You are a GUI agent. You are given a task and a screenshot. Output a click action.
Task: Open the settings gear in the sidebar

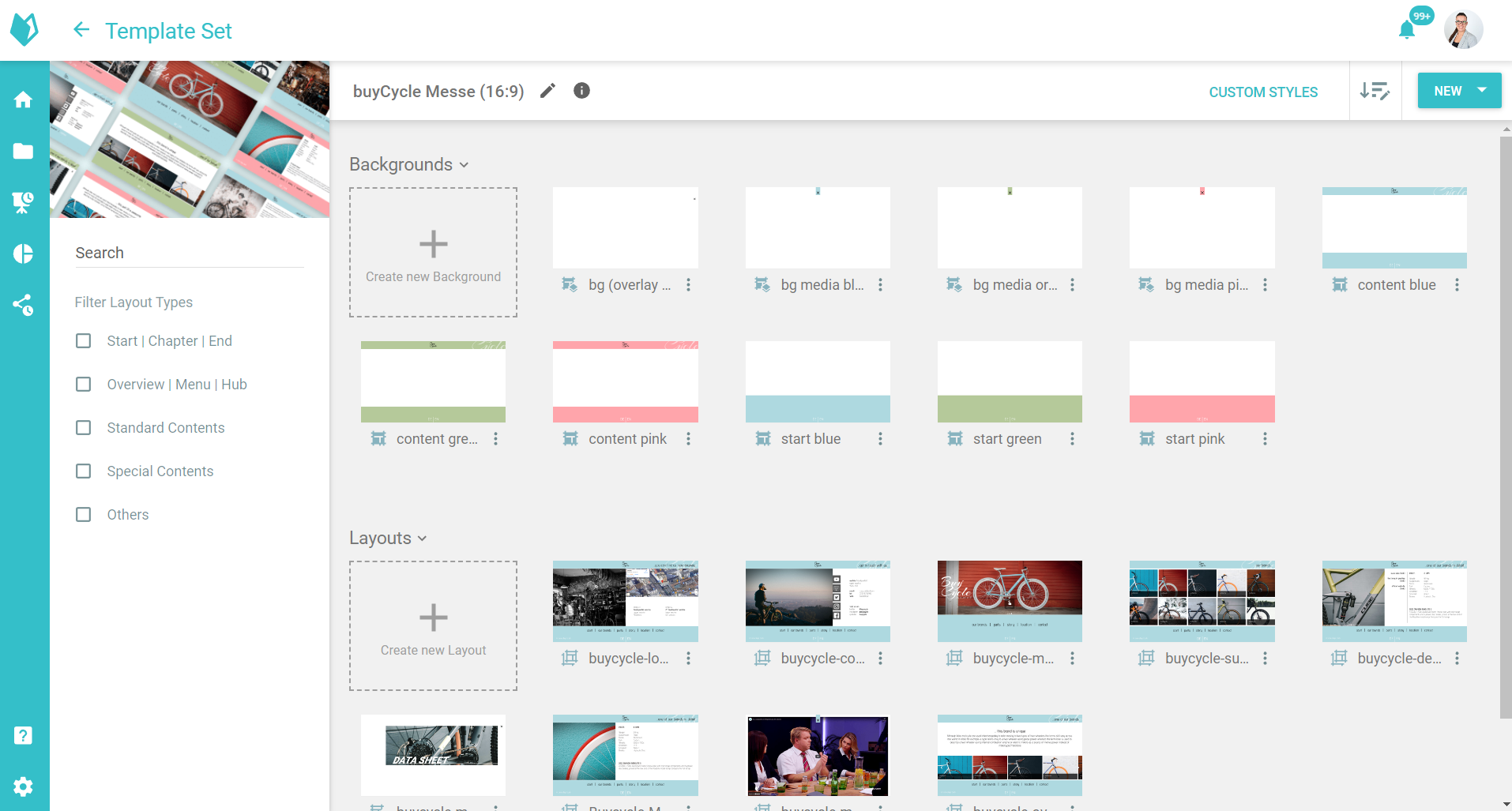24,787
